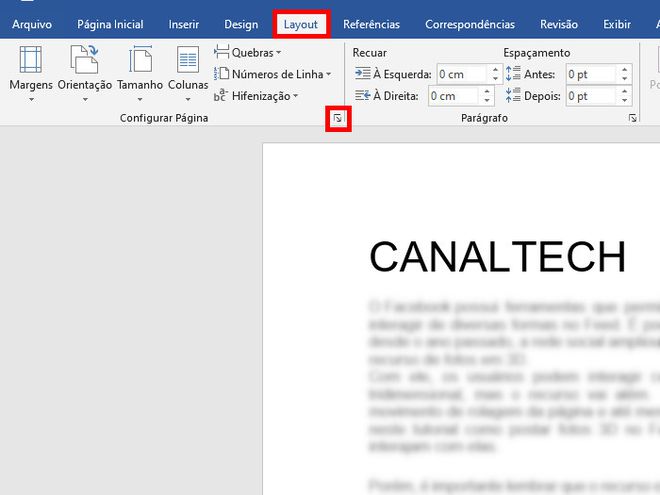Expand the arrow under Margens

pyautogui.click(x=31, y=100)
